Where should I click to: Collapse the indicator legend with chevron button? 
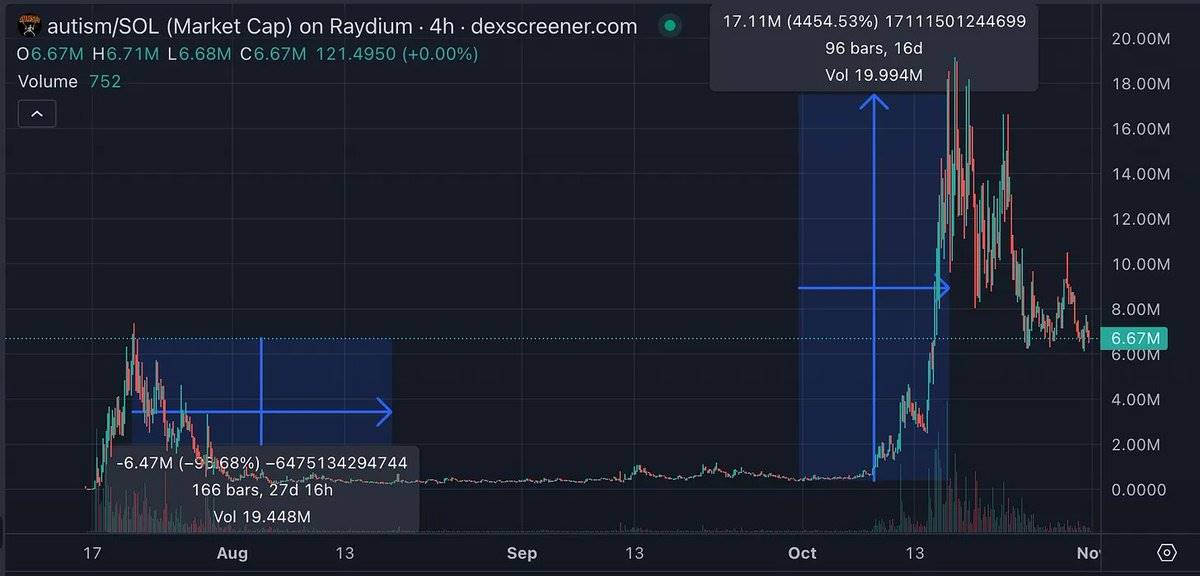click(37, 114)
